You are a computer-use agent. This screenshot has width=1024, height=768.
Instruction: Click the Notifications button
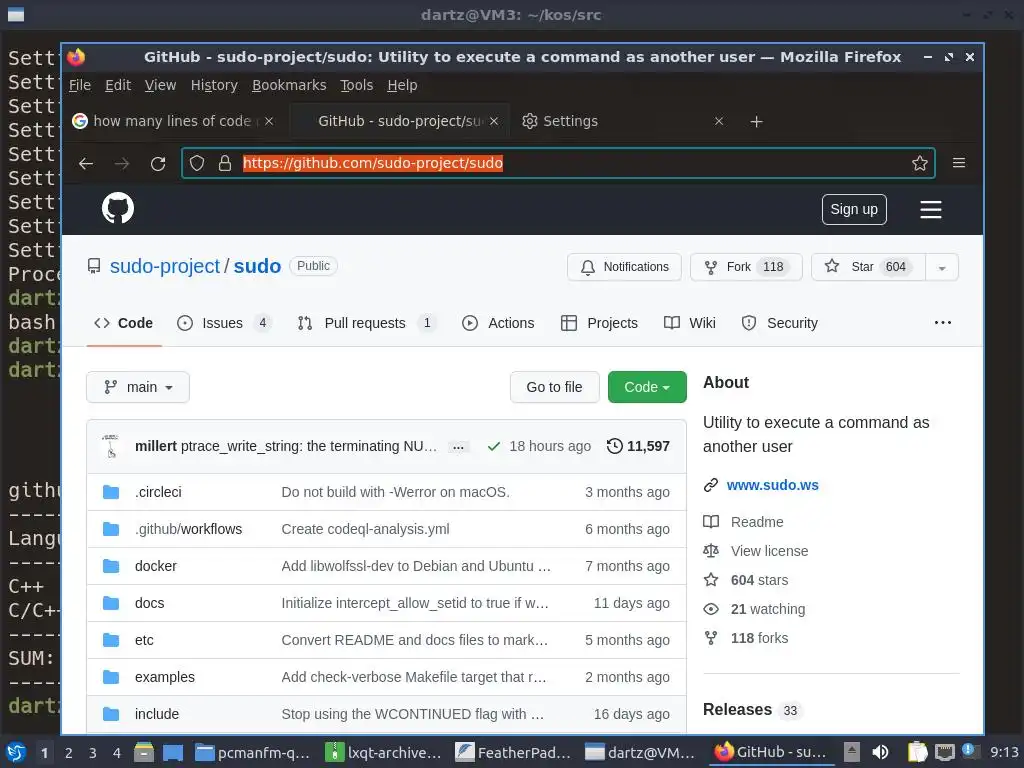tap(624, 267)
